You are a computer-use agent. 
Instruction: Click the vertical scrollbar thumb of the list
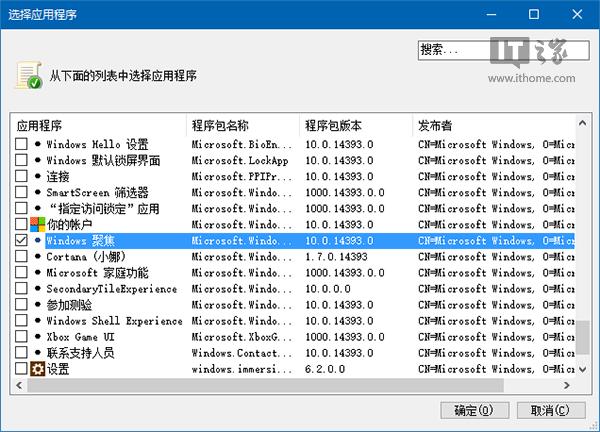click(x=582, y=337)
